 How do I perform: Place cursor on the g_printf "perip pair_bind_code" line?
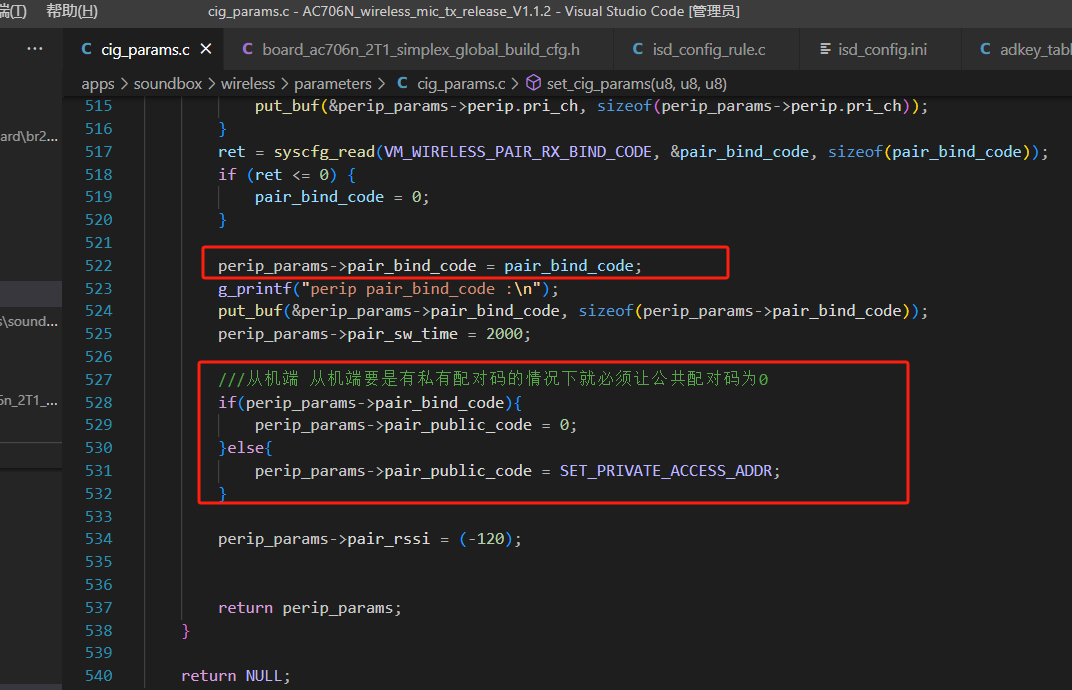pyautogui.click(x=388, y=289)
